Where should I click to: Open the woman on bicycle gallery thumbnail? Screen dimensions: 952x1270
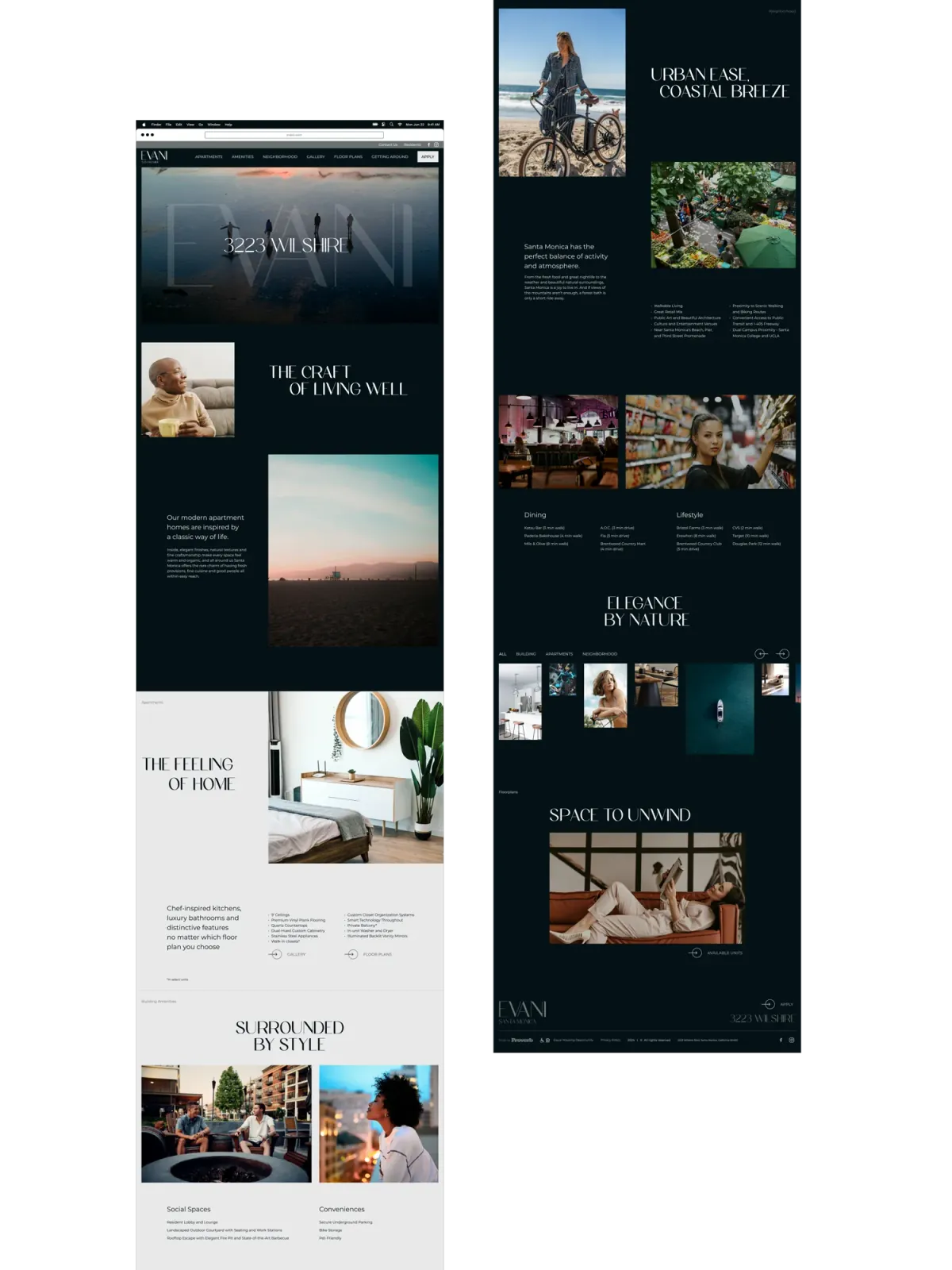point(605,695)
